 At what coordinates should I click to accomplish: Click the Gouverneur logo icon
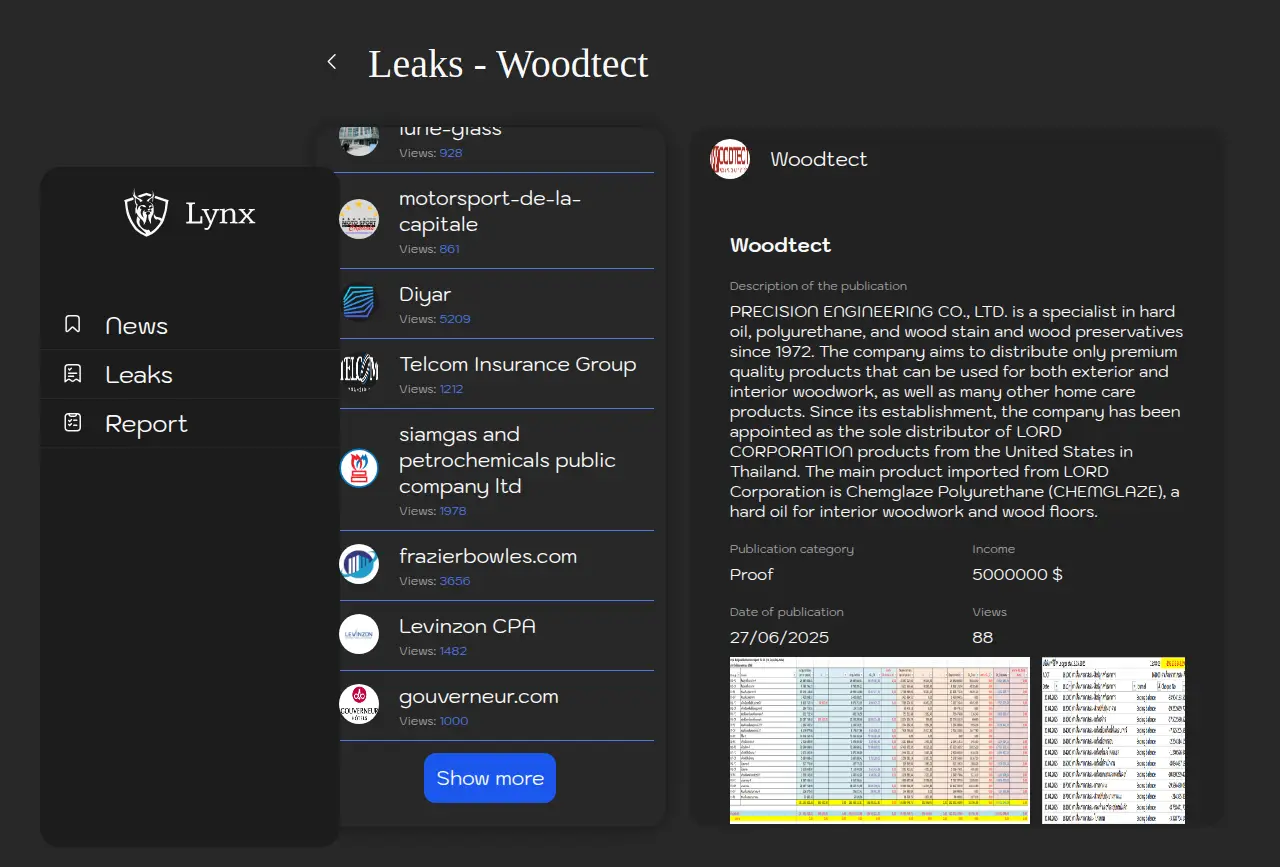[x=359, y=704]
